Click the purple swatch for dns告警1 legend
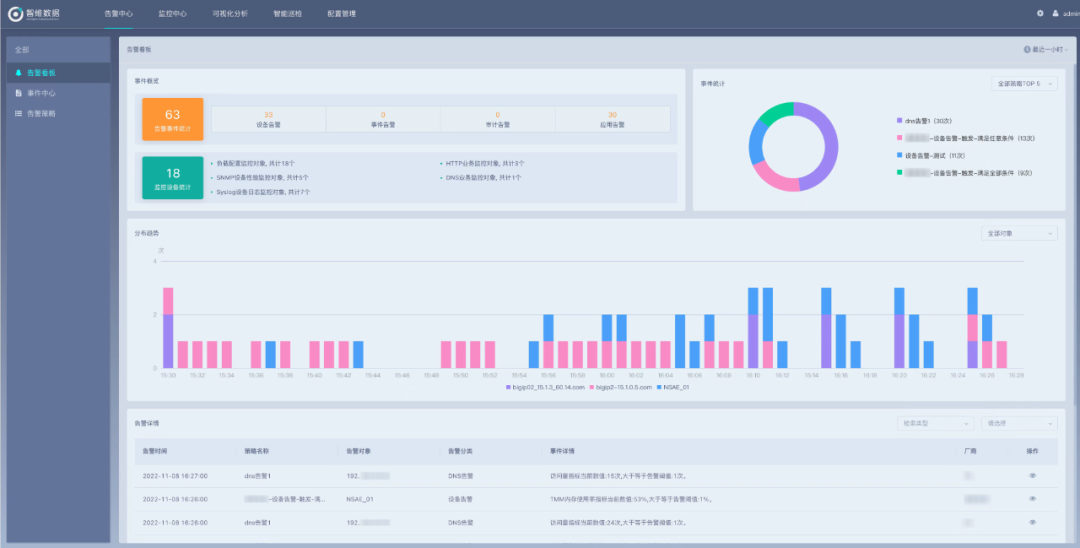 pos(900,120)
